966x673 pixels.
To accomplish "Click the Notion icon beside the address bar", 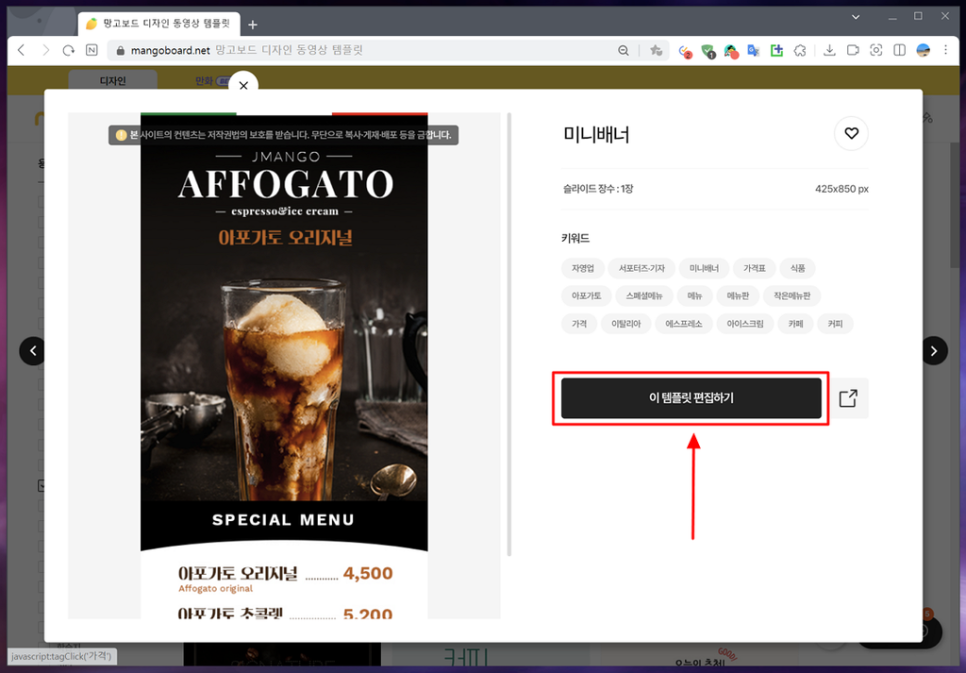I will 92,50.
